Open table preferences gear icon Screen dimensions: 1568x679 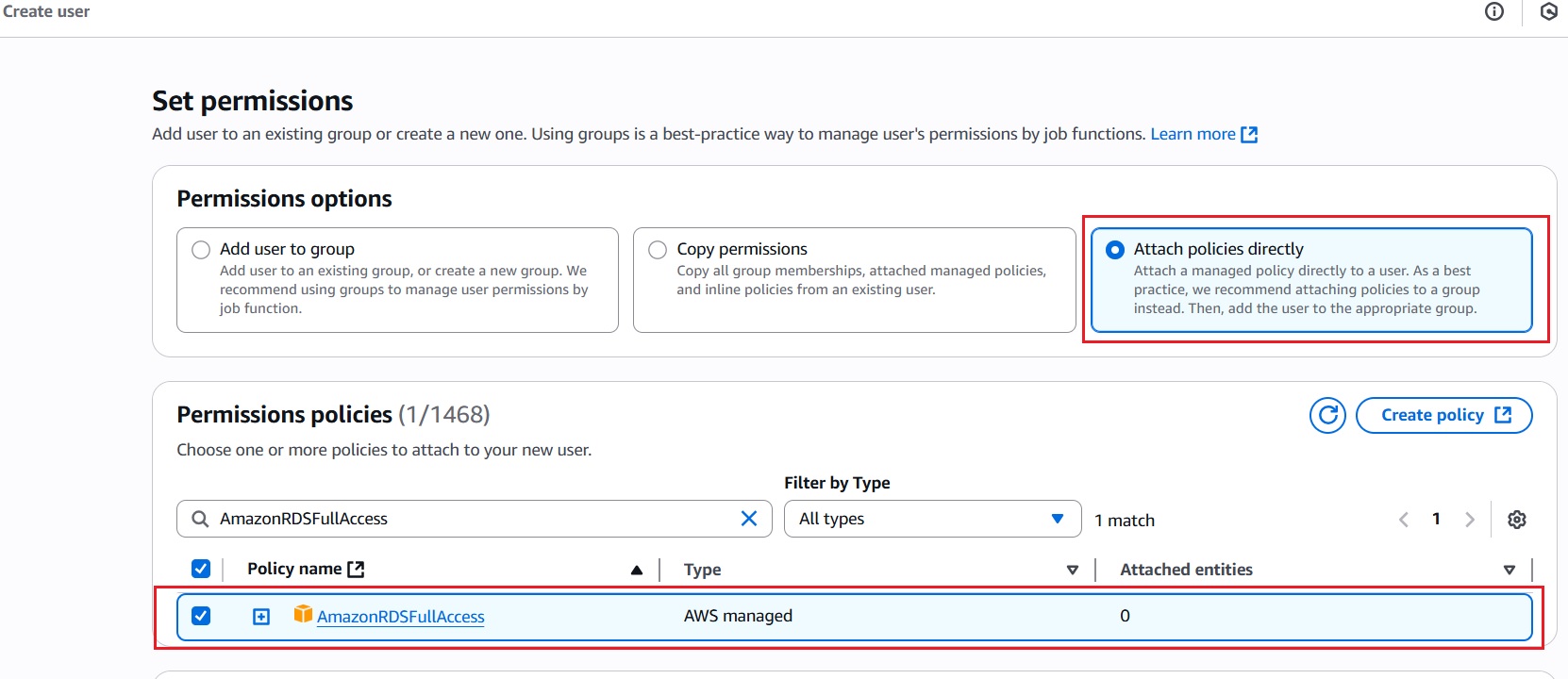point(1517,520)
